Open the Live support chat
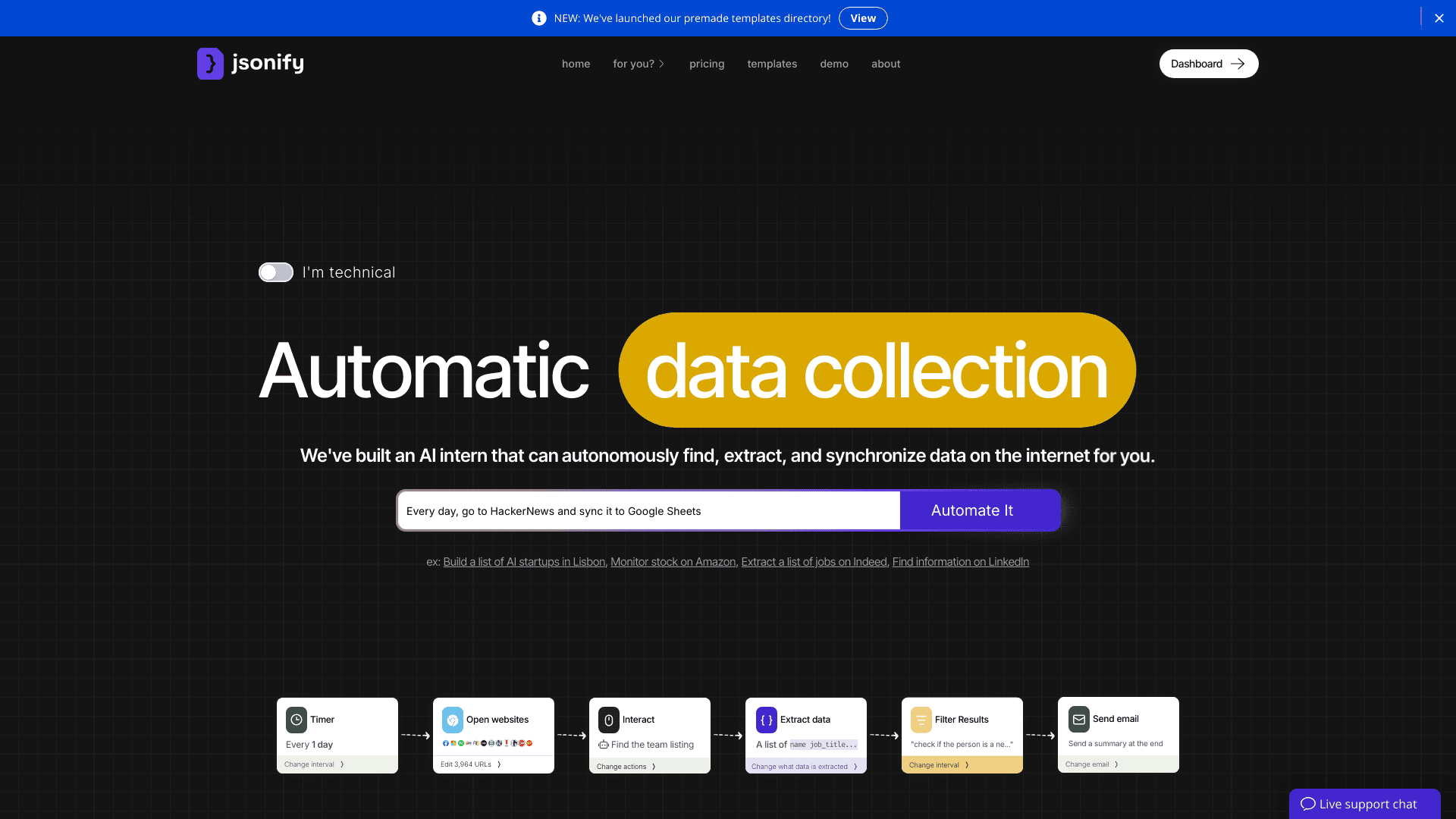Image resolution: width=1456 pixels, height=819 pixels. (1364, 803)
